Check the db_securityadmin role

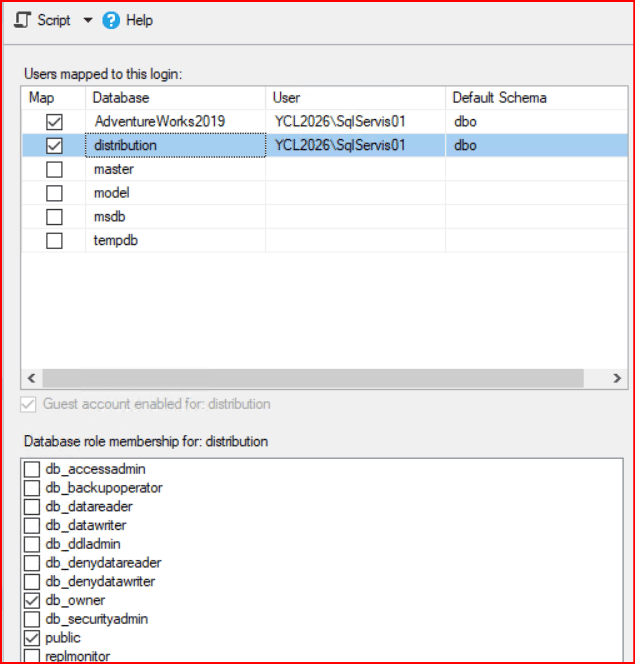coord(33,619)
